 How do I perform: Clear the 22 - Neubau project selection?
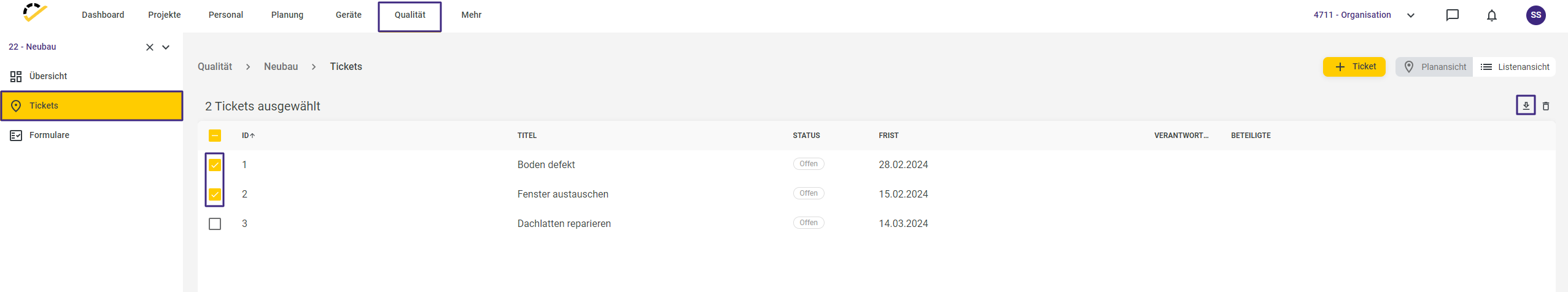tap(150, 47)
